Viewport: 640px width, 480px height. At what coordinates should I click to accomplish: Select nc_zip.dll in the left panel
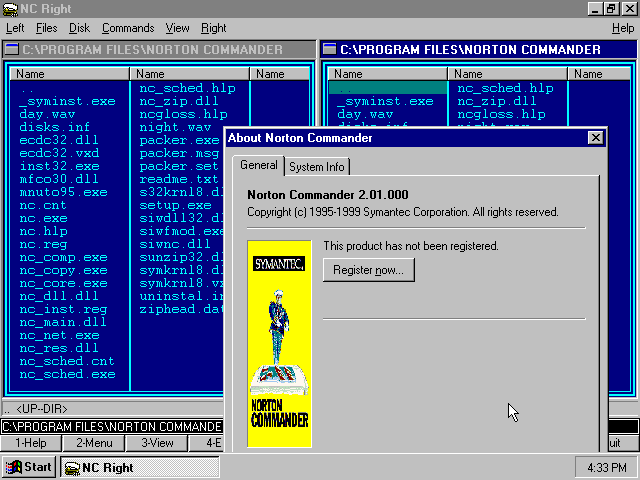179,101
